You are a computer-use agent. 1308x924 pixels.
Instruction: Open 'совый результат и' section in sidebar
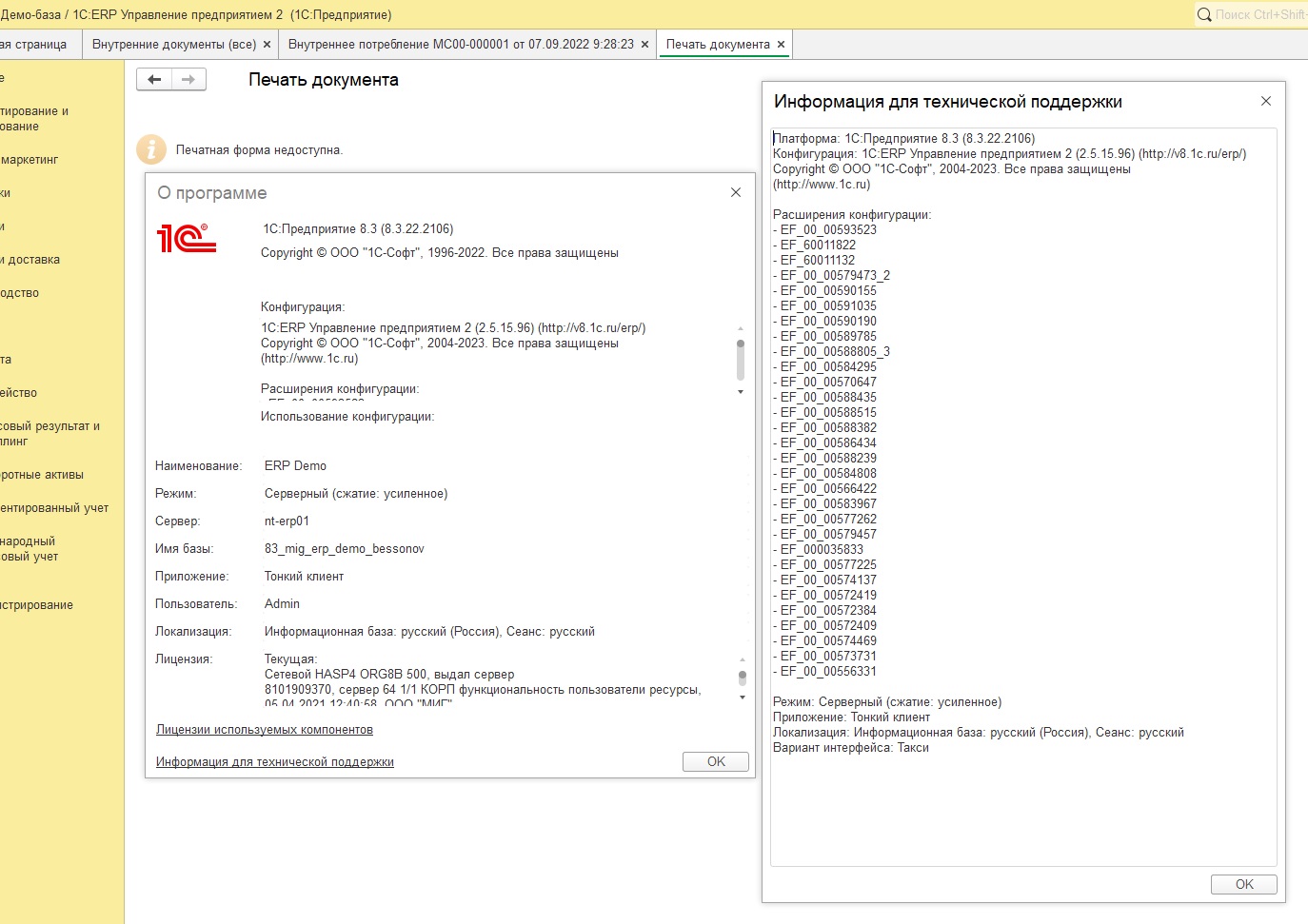[x=50, y=434]
